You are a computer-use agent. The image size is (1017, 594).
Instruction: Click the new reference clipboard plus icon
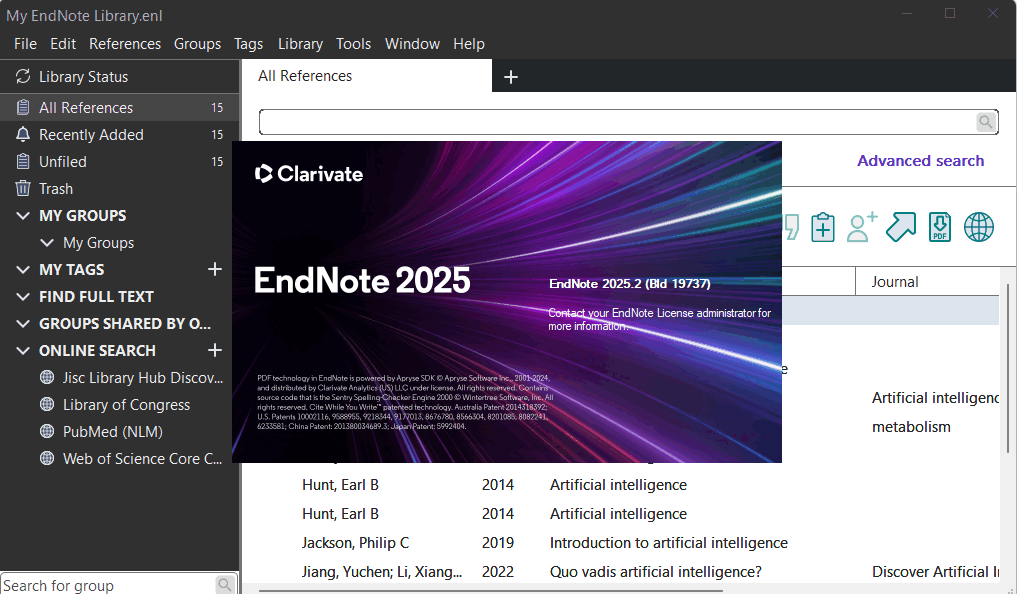tap(822, 228)
